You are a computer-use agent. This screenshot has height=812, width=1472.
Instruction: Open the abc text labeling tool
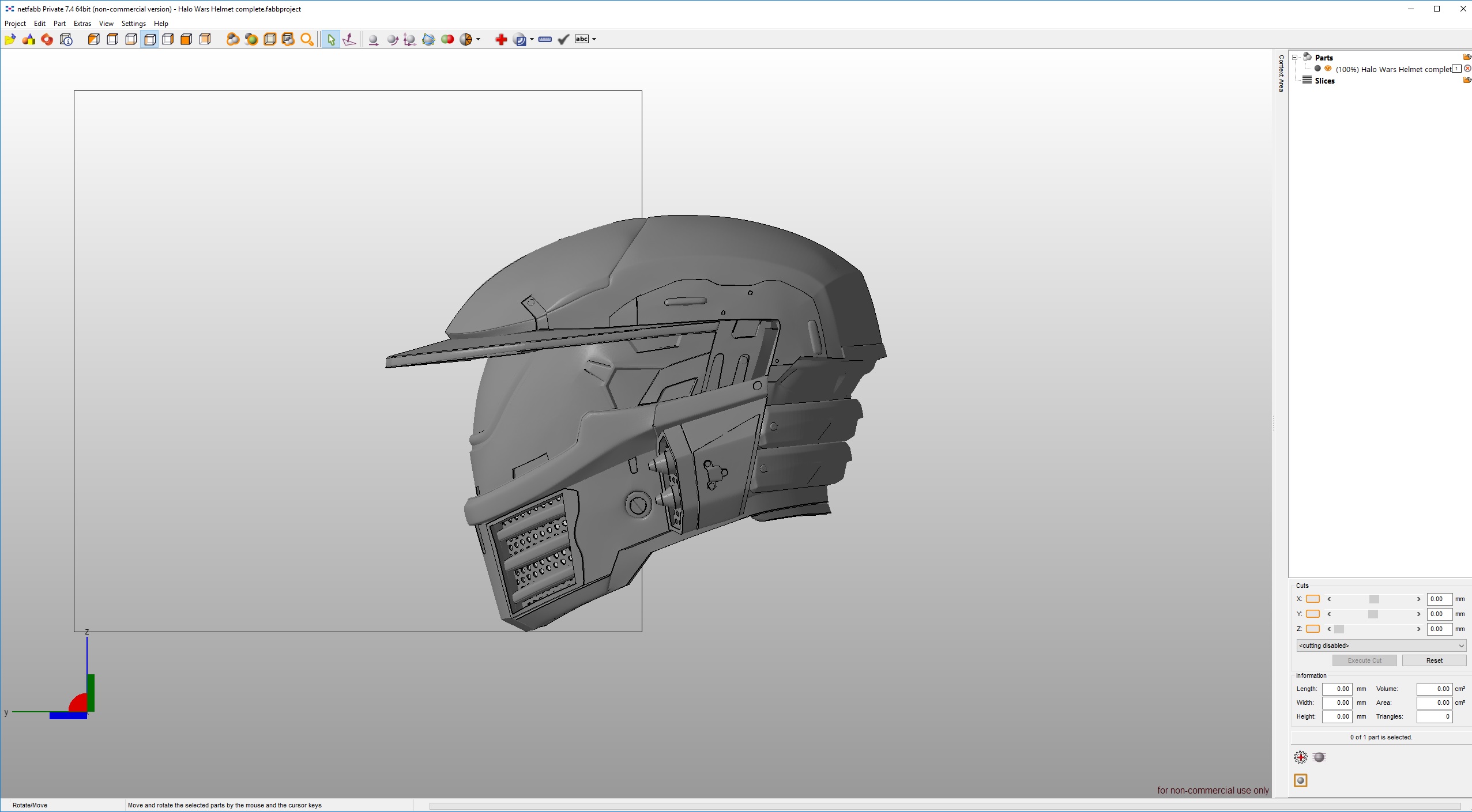[x=582, y=39]
